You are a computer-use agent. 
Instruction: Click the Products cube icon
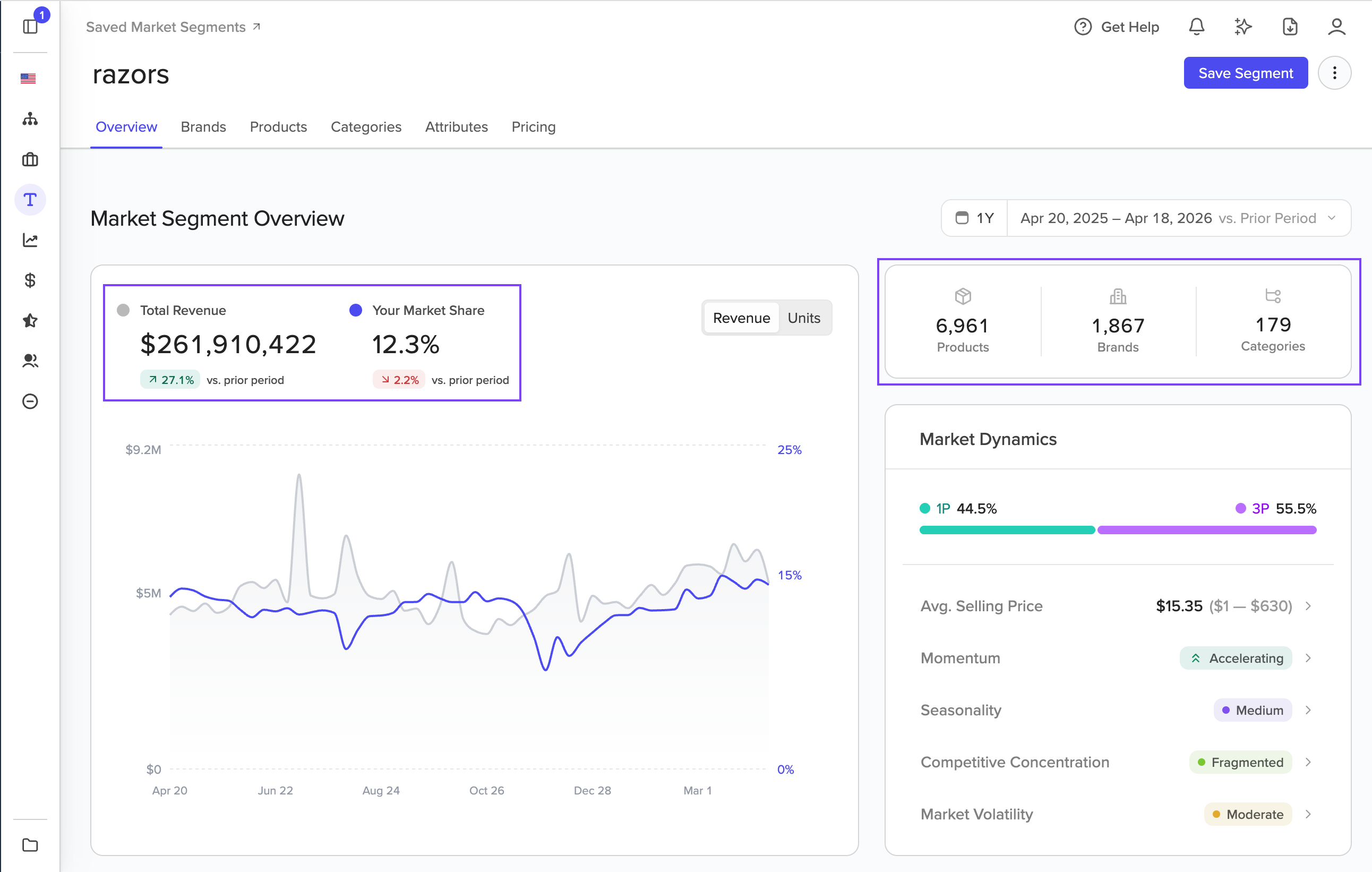tap(963, 296)
